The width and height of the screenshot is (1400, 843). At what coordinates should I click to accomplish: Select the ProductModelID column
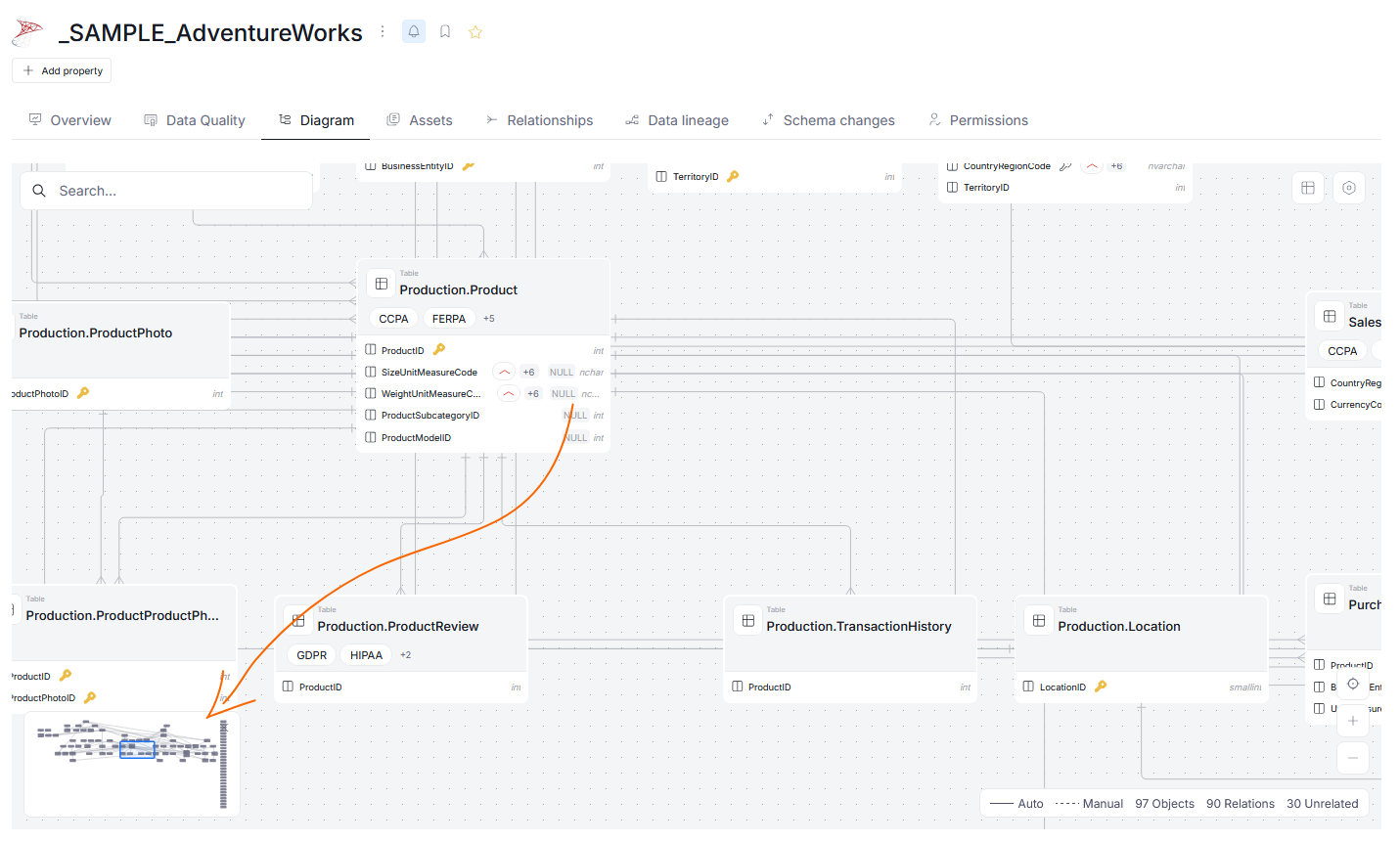coord(484,437)
